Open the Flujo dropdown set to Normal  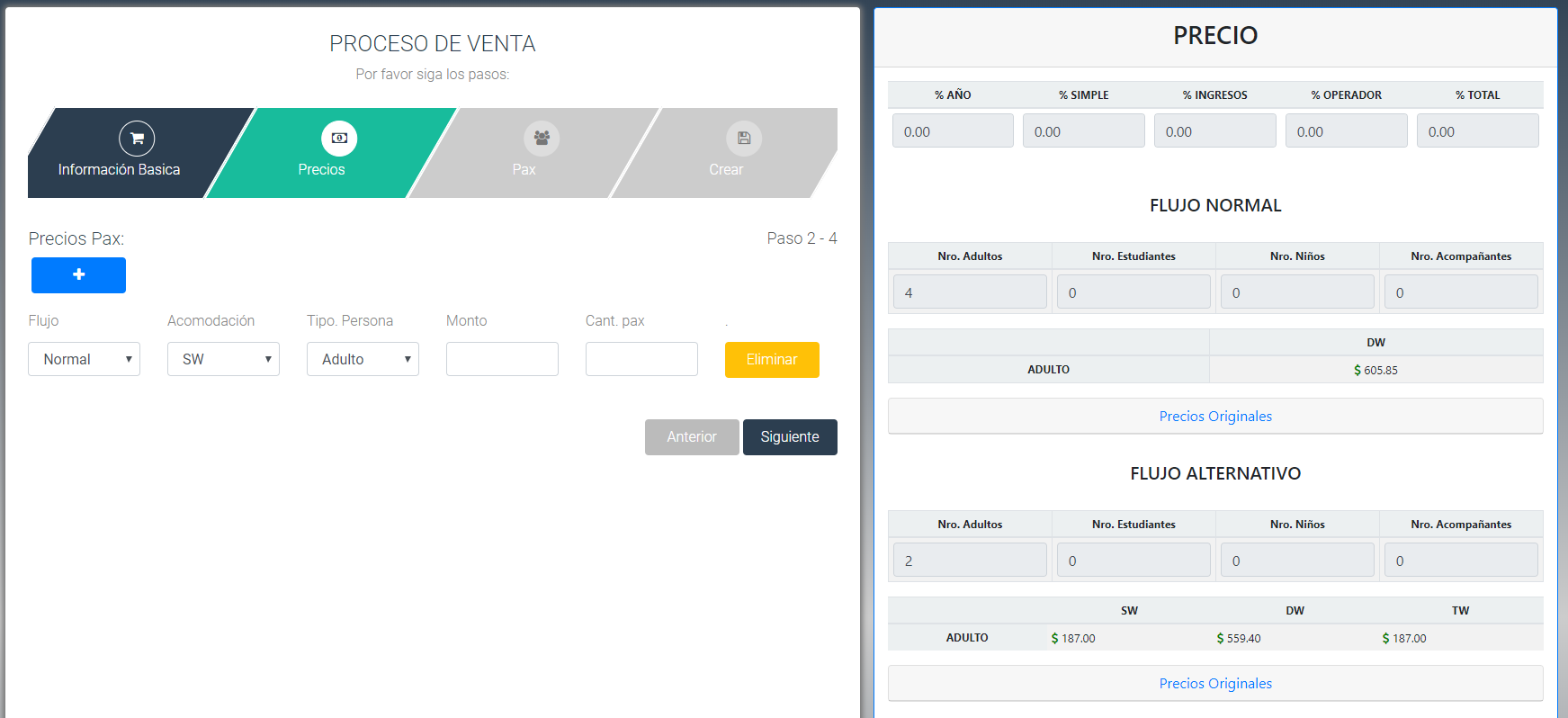tap(84, 359)
